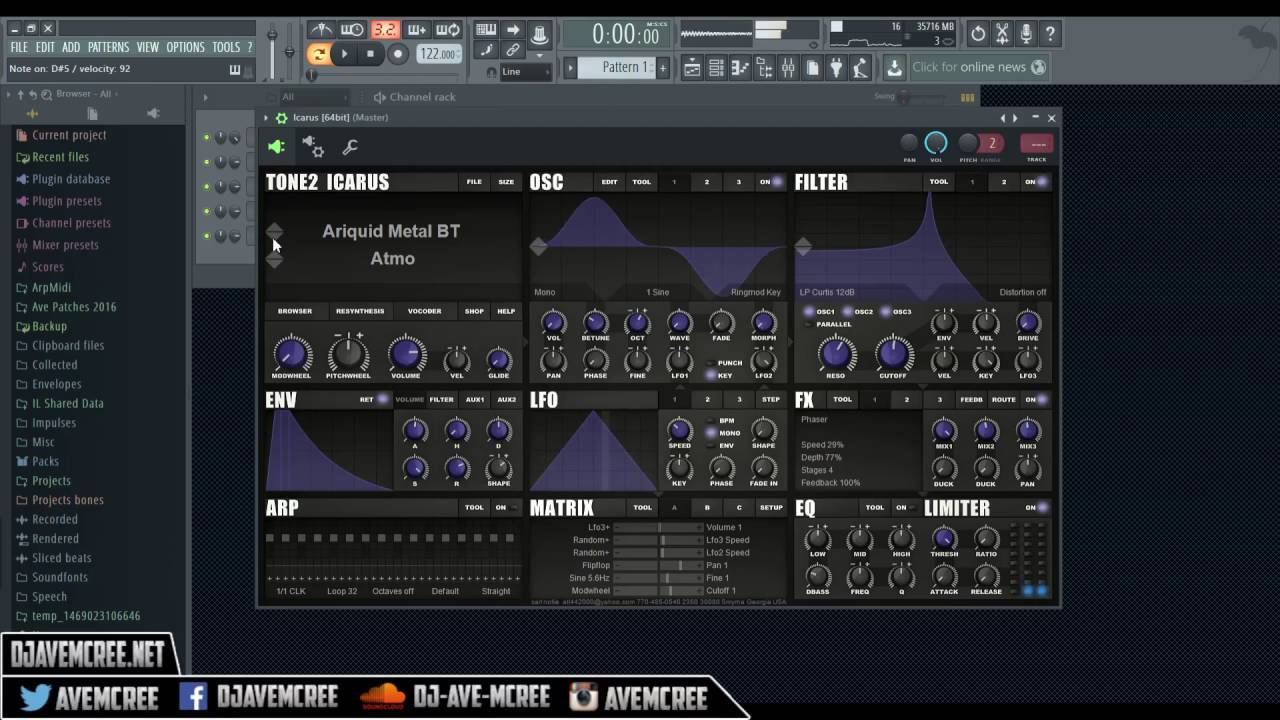1280x720 pixels.
Task: Open the TOOLS menu
Action: 226,47
